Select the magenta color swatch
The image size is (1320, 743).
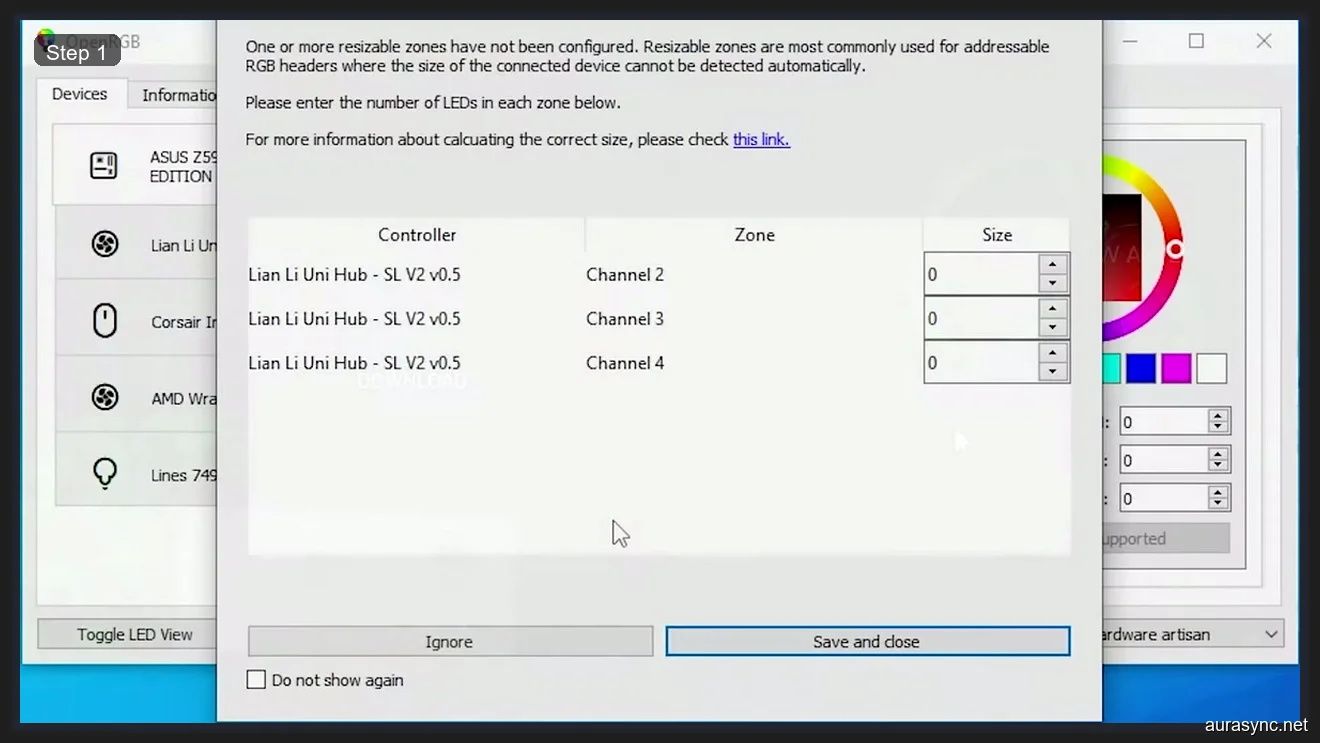coord(1176,368)
